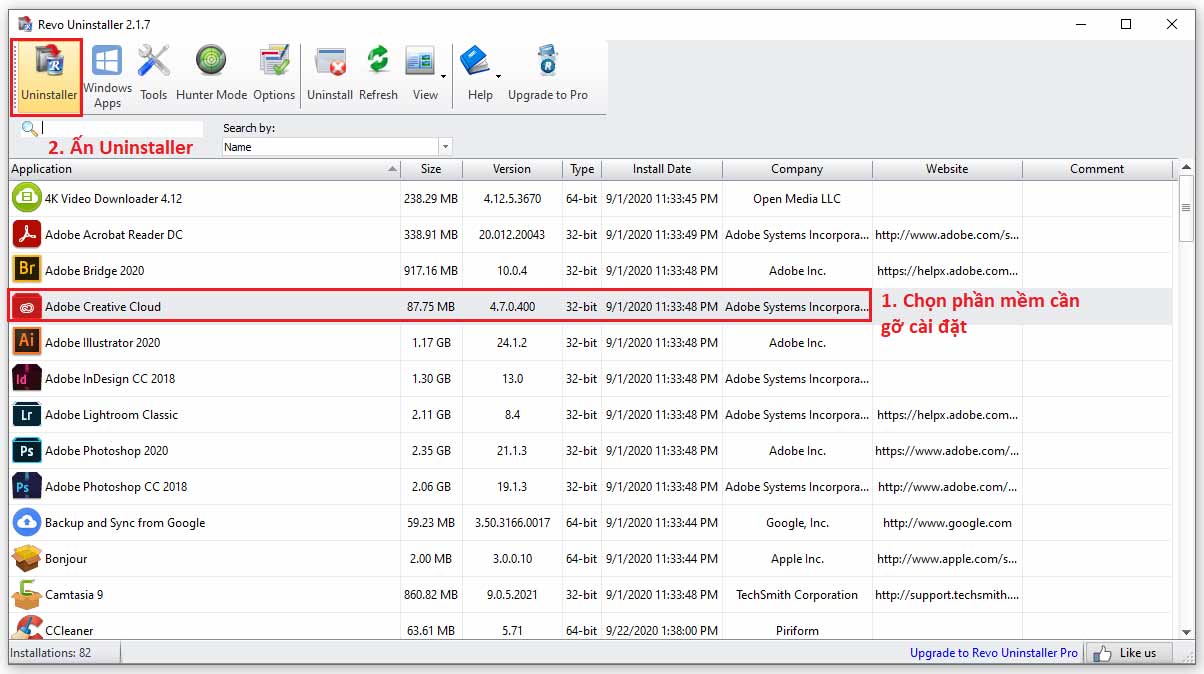This screenshot has width=1204, height=674.
Task: Select the Adobe Creative Cloud entry
Action: coord(300,306)
